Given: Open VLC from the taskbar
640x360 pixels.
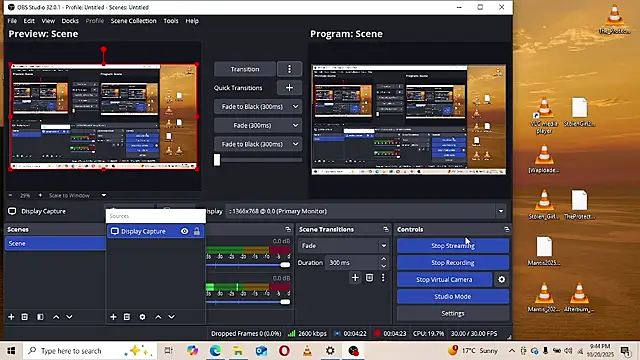Looking at the screenshot, I should tap(307, 351).
